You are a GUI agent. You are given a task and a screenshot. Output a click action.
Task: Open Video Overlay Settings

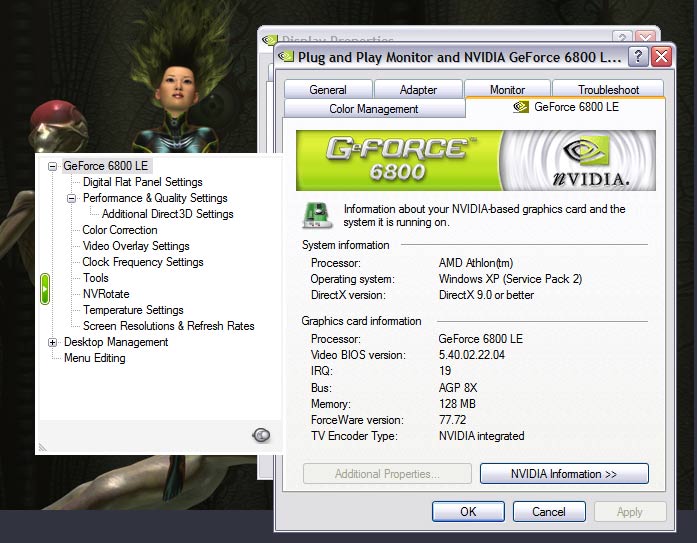point(136,246)
